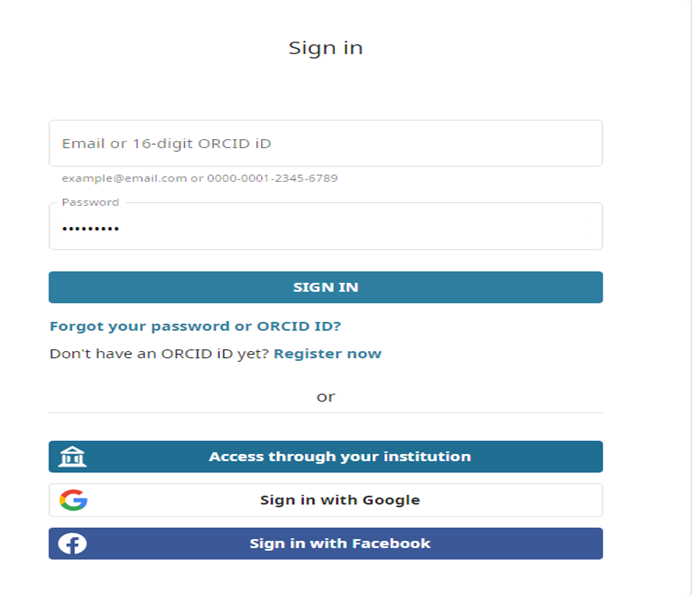Click the horizontal divider line below "or"
Viewport: 698px width, 595px height.
click(325, 412)
